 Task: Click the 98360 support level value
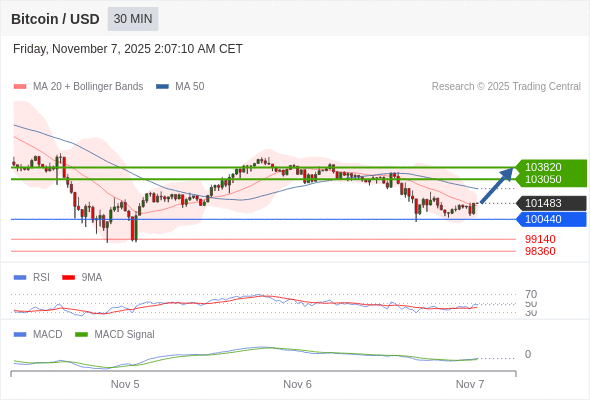tap(540, 251)
